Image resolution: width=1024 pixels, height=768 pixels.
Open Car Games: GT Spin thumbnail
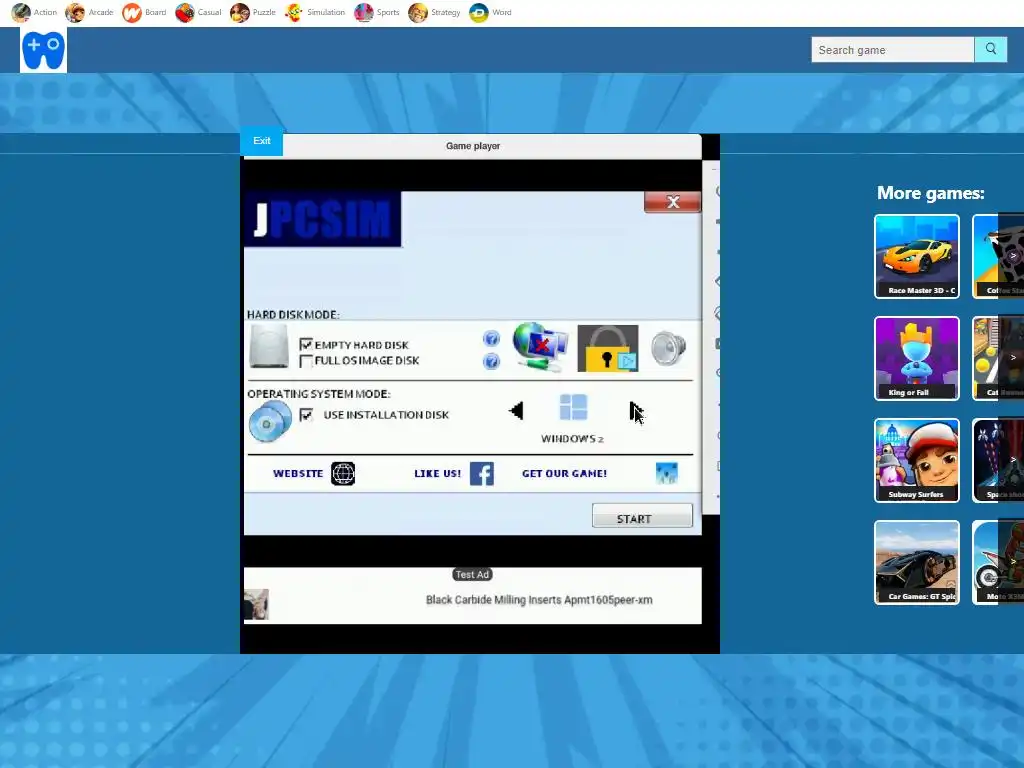pos(917,562)
